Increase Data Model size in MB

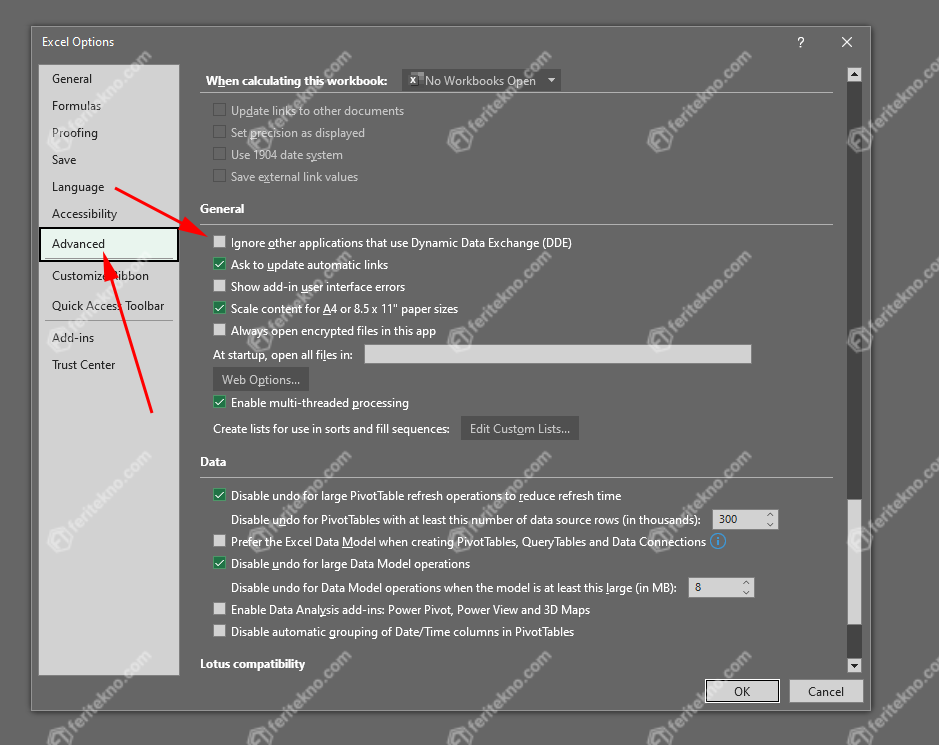[x=746, y=583]
